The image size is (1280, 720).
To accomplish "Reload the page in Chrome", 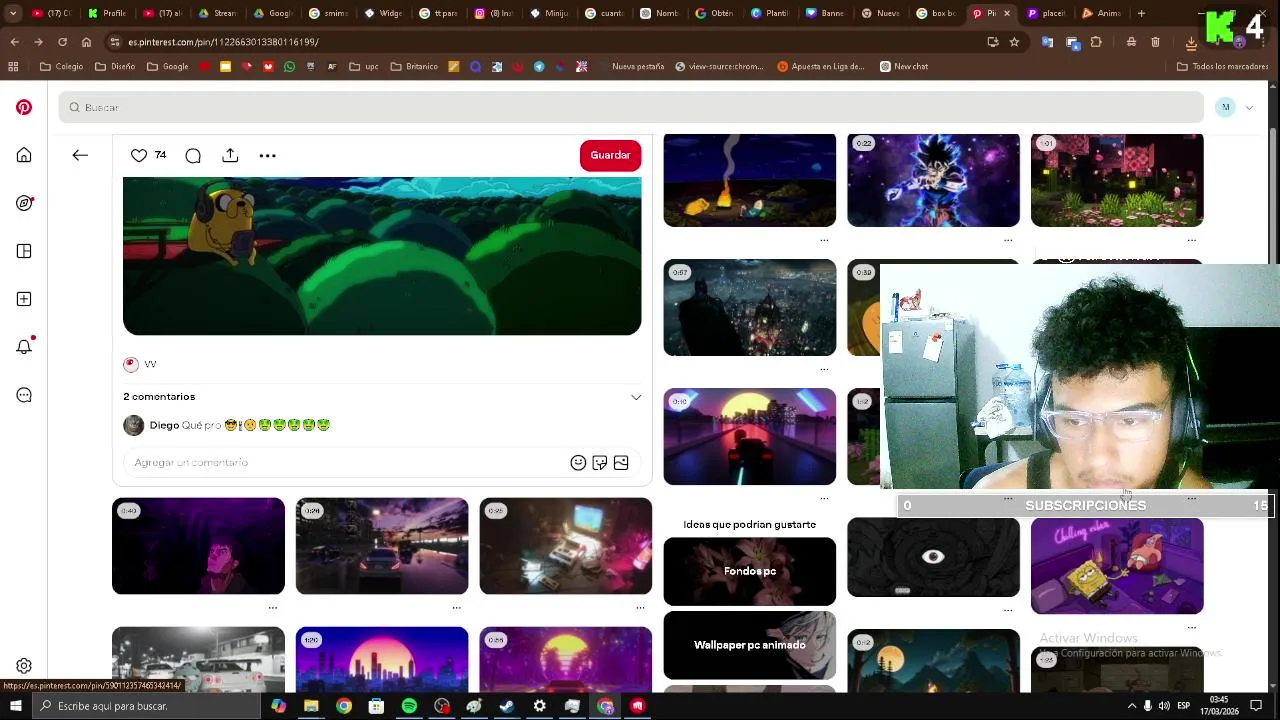I will pos(62,42).
